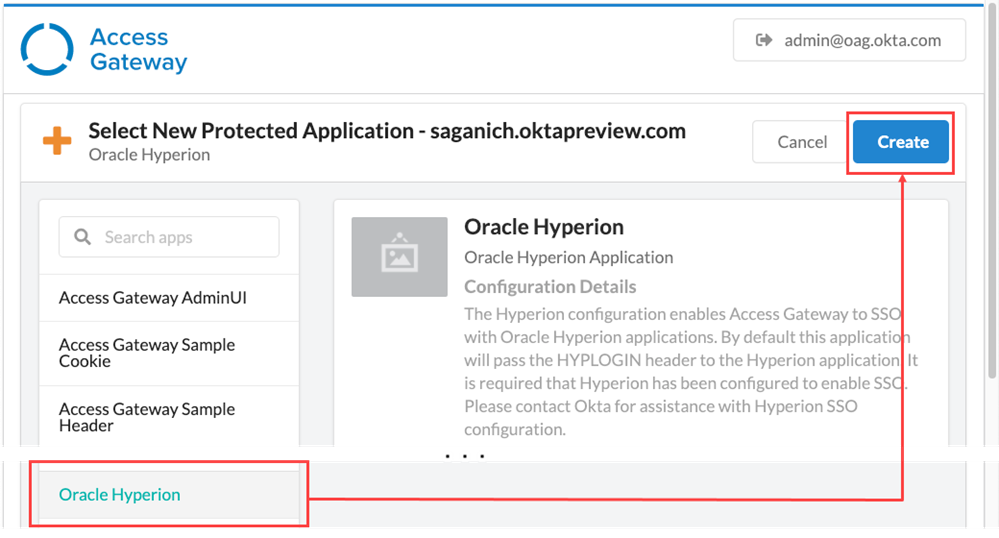Click the bold Oracle Hyperion details heading
The height and width of the screenshot is (538, 999).
pos(543,227)
